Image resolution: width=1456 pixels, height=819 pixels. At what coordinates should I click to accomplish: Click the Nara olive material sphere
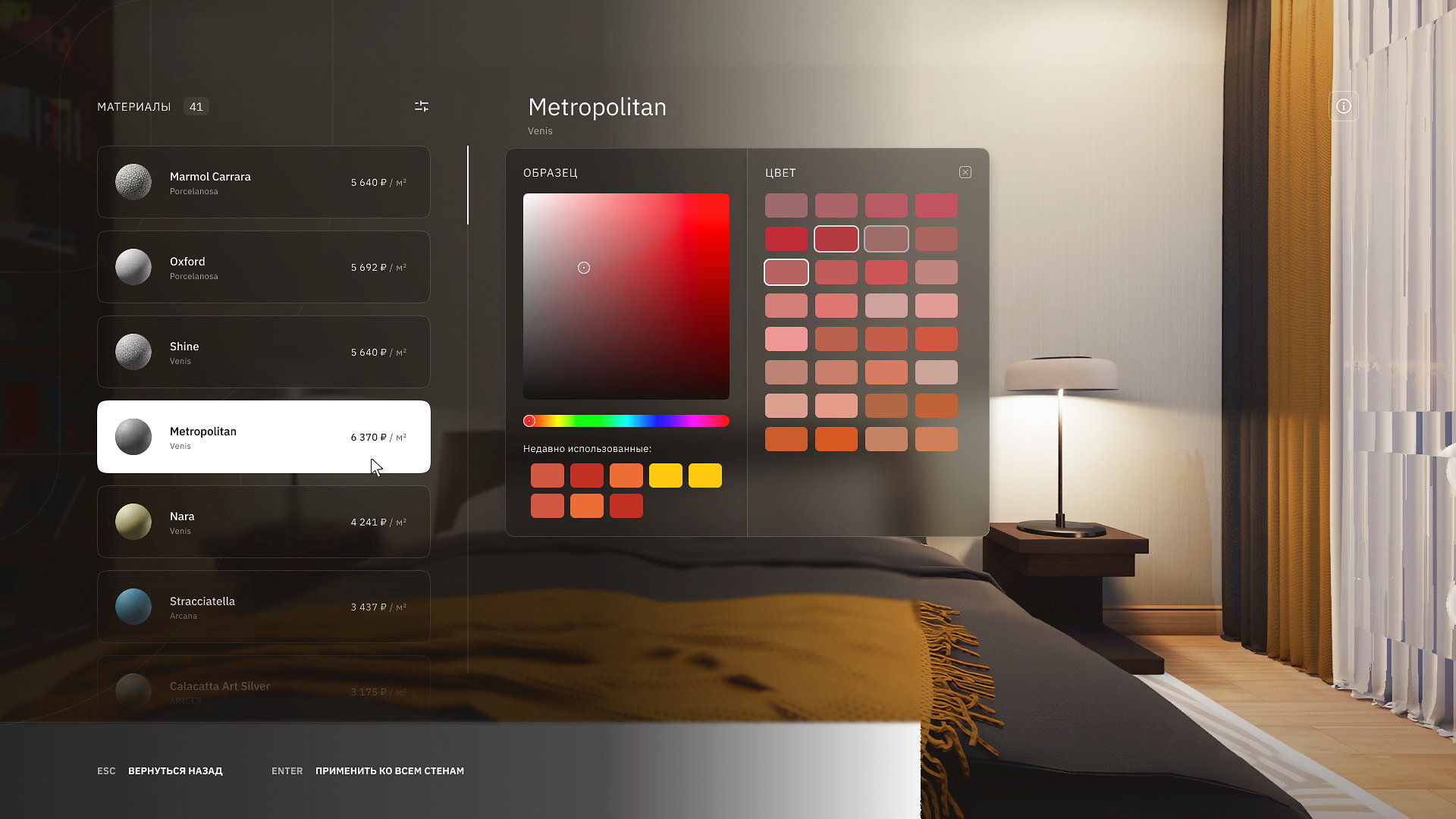pyautogui.click(x=133, y=522)
